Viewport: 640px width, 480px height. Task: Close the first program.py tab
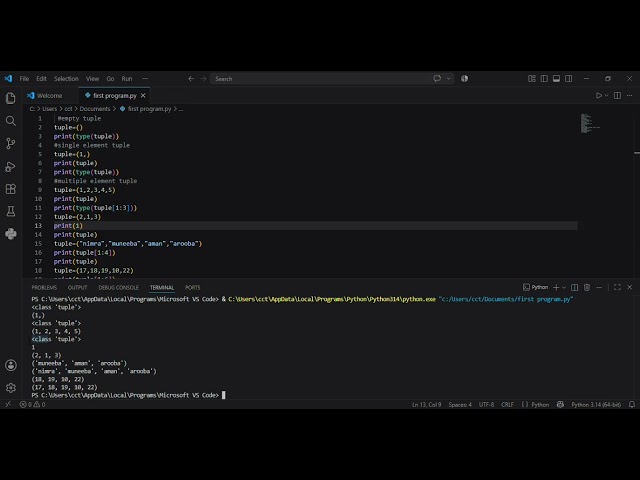(143, 96)
